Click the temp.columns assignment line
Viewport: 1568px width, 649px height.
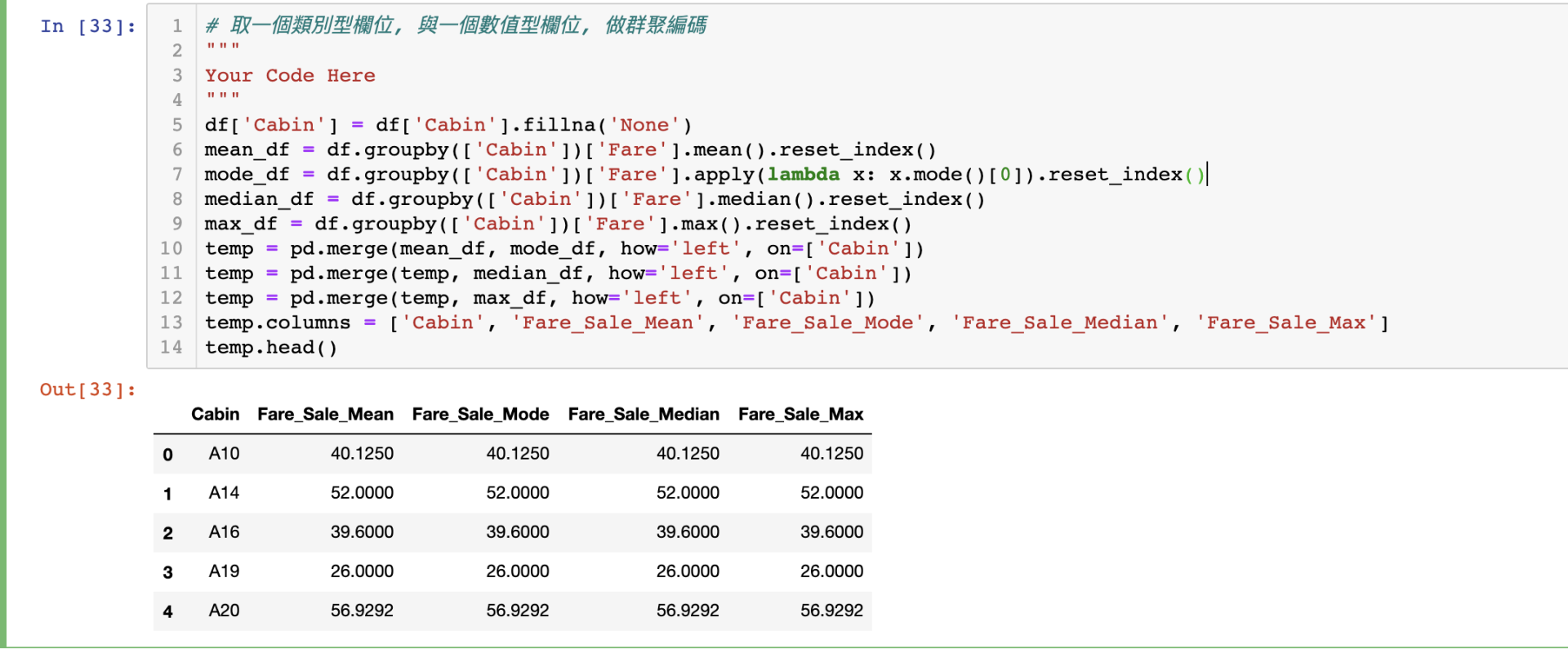point(796,322)
